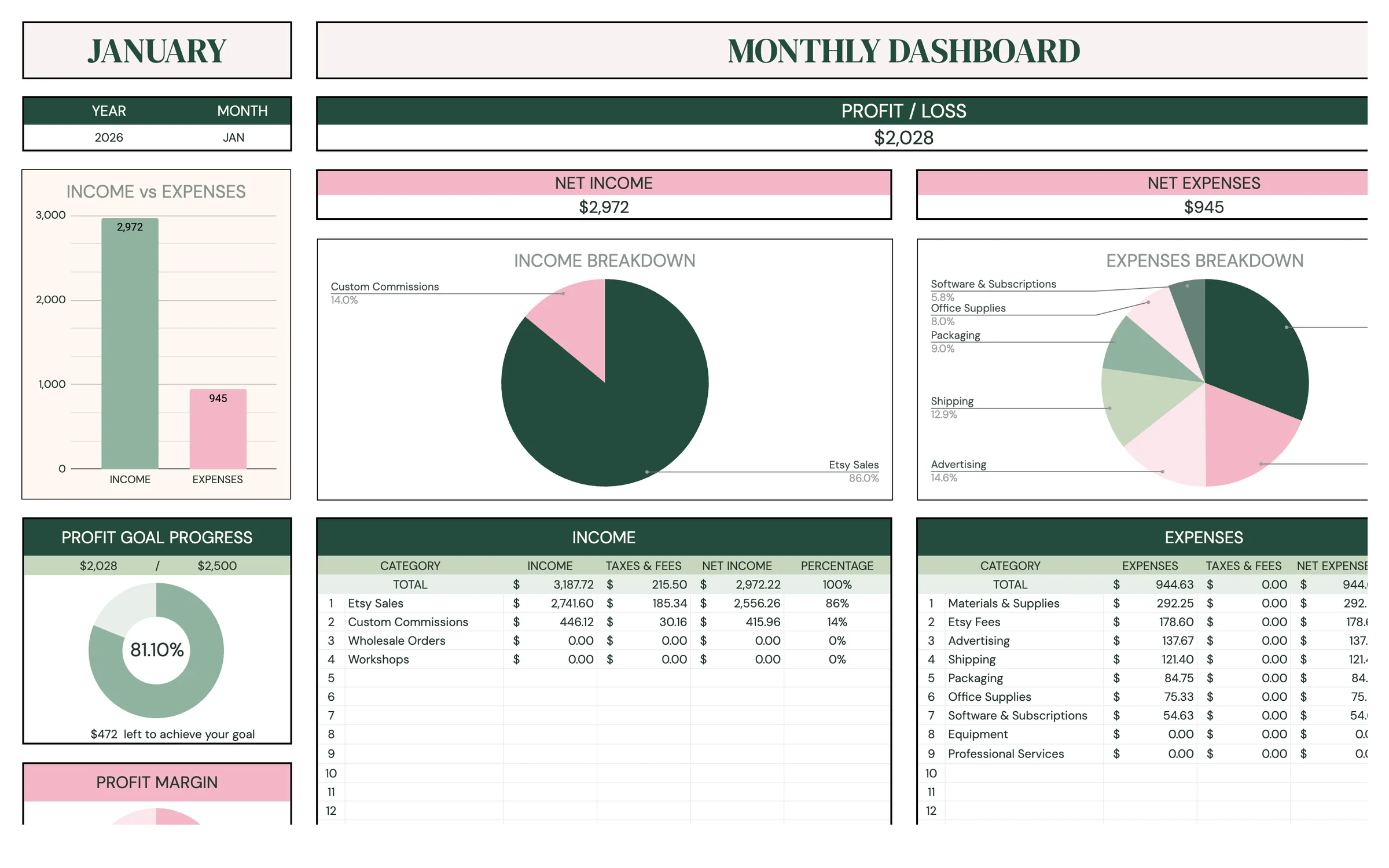Viewport: 1389px width, 868px height.
Task: Click the green INCOME bar labeled 2,972
Action: pyautogui.click(x=130, y=343)
